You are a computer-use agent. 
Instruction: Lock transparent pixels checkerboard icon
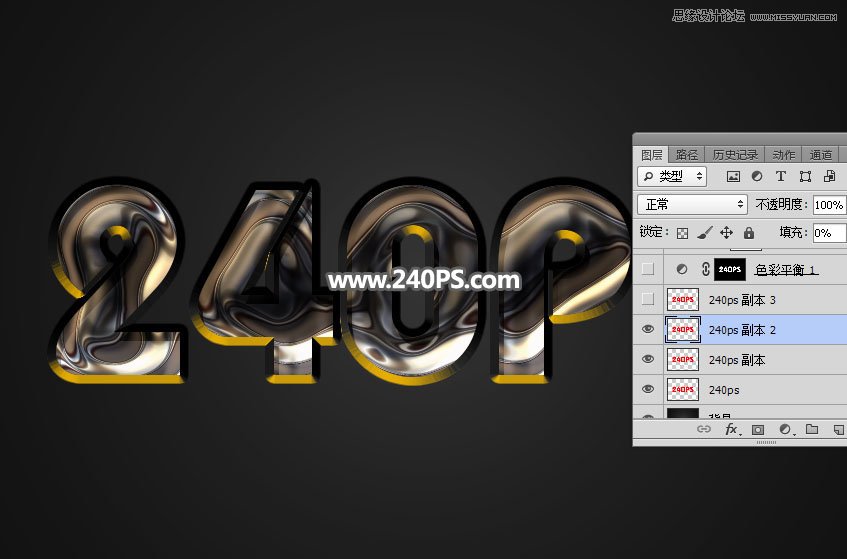click(683, 233)
